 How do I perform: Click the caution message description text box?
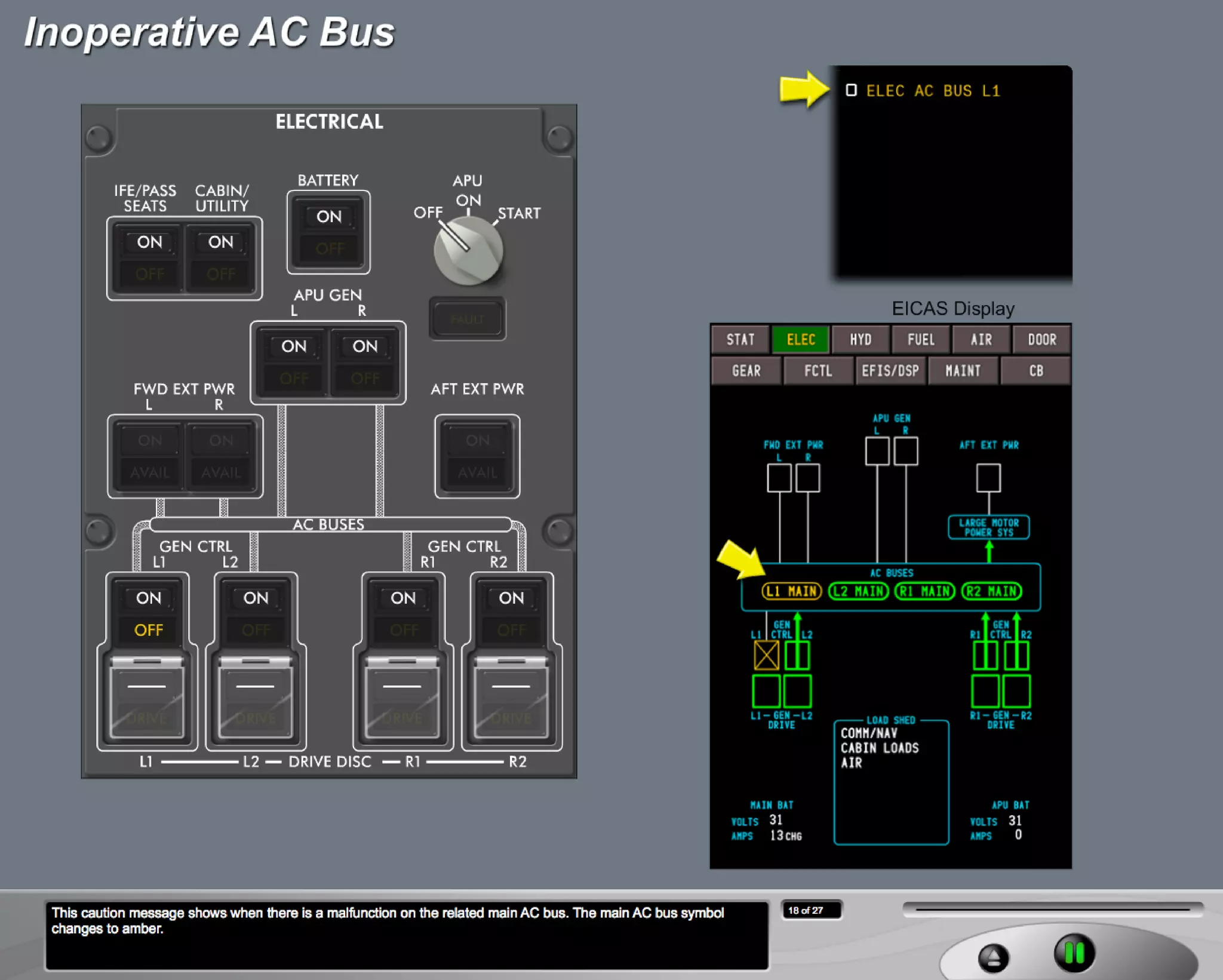tap(407, 935)
